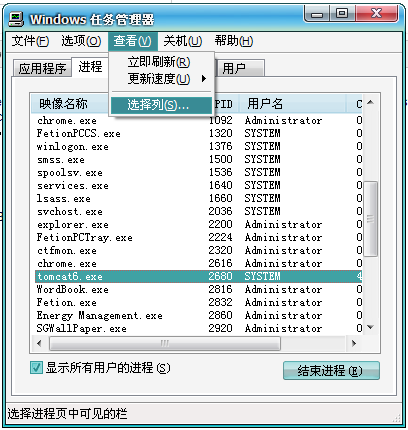This screenshot has height=430, width=408.
Task: Click the horizontal scrollbar left arrow
Action: pyautogui.click(x=39, y=343)
